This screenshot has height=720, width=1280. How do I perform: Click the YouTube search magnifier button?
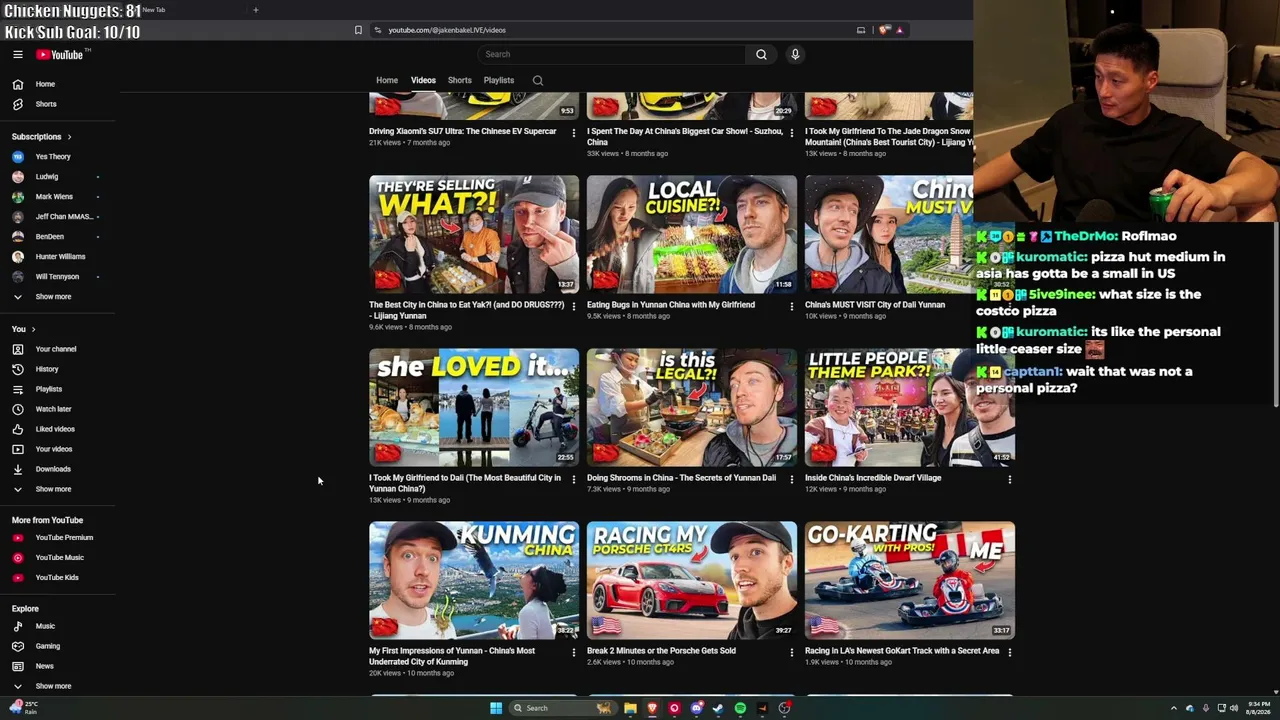click(761, 55)
